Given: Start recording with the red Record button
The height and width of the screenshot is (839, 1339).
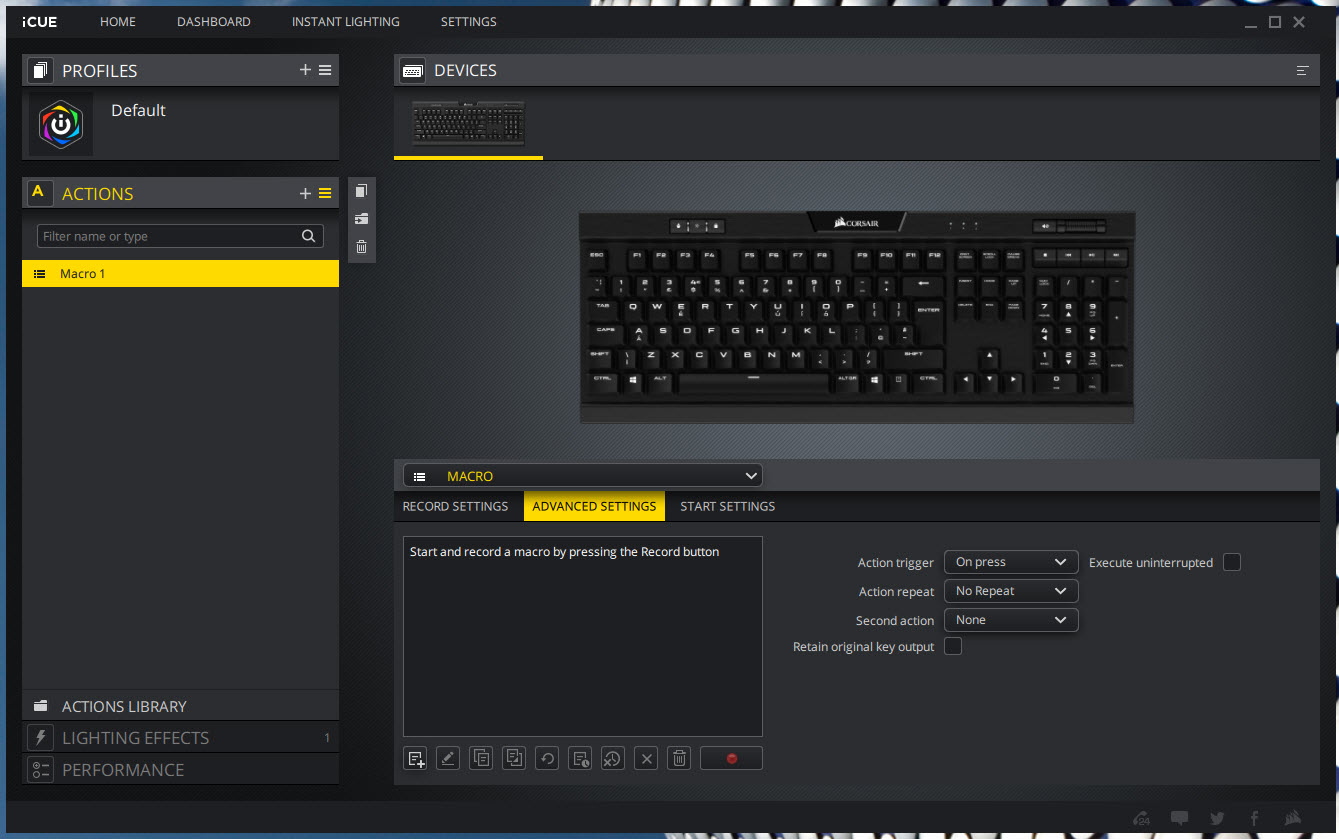Looking at the screenshot, I should (x=731, y=758).
